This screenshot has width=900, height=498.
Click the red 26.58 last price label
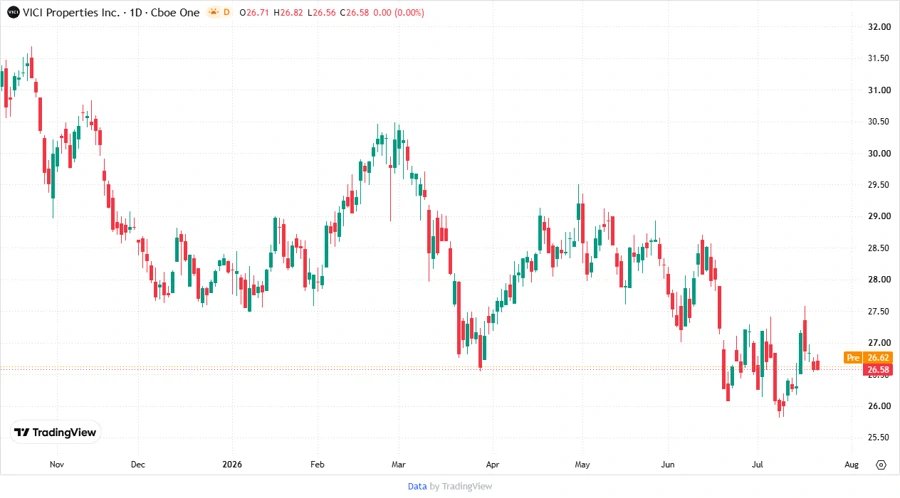point(878,369)
